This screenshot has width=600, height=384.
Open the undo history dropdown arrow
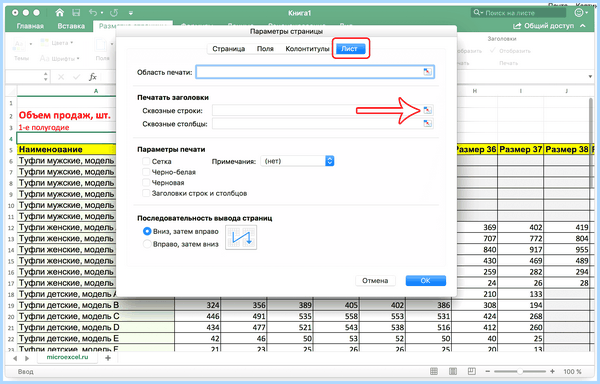[102, 13]
